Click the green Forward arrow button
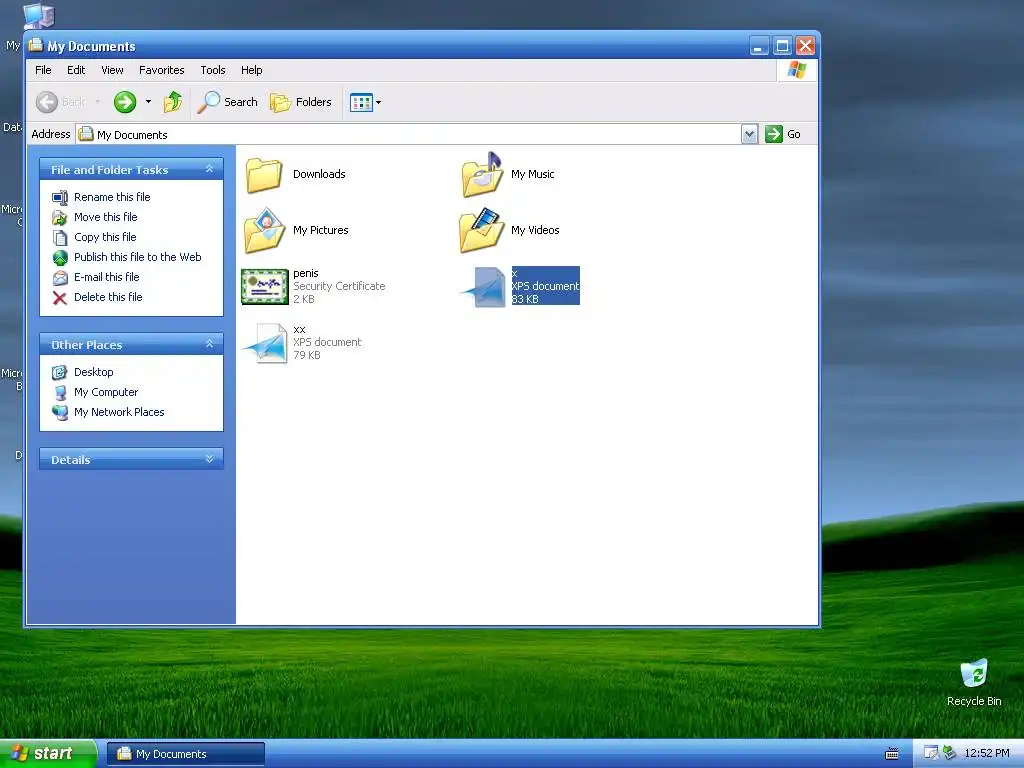The width and height of the screenshot is (1024, 768). tap(125, 102)
